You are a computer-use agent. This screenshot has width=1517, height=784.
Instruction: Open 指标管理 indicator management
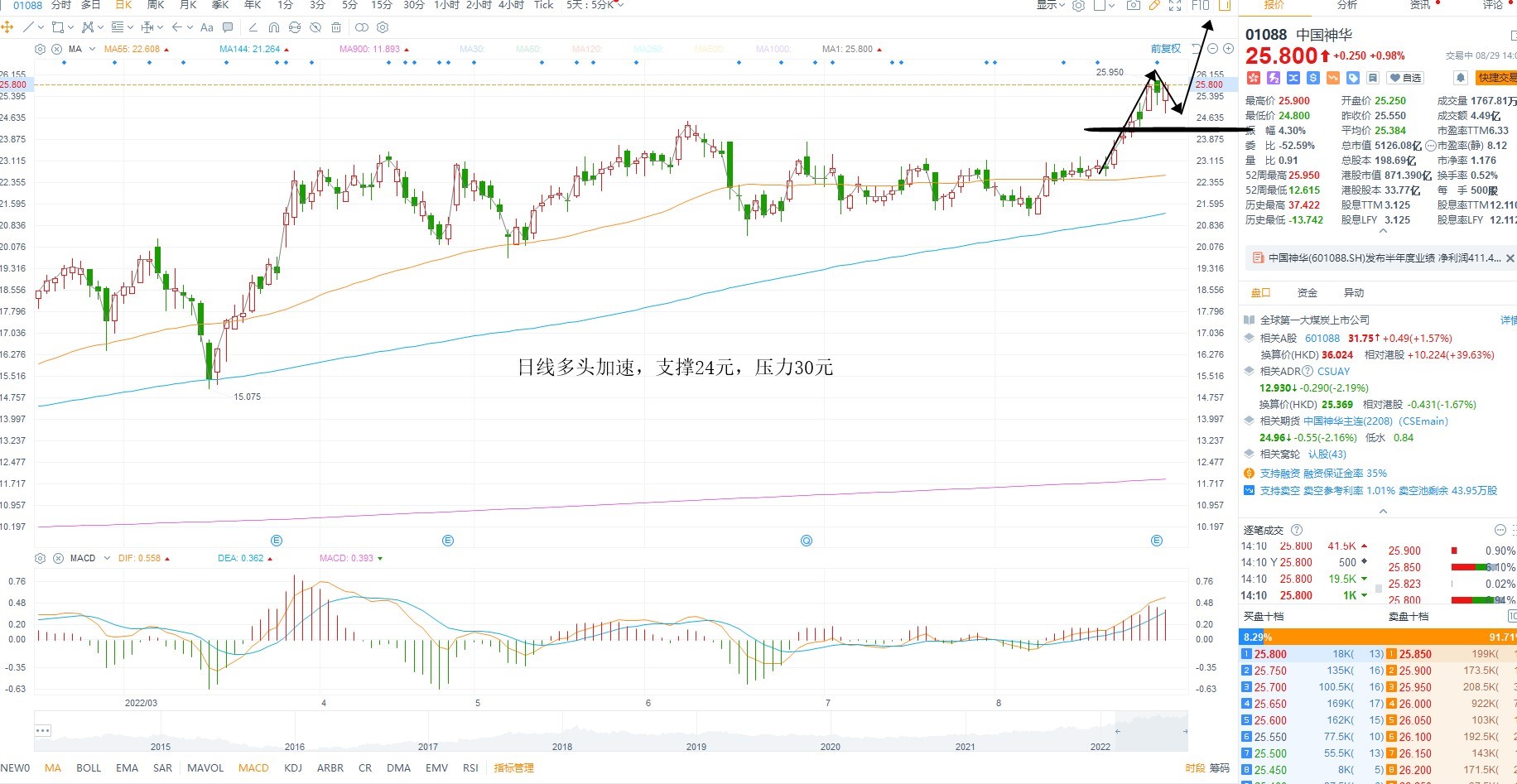tap(513, 767)
